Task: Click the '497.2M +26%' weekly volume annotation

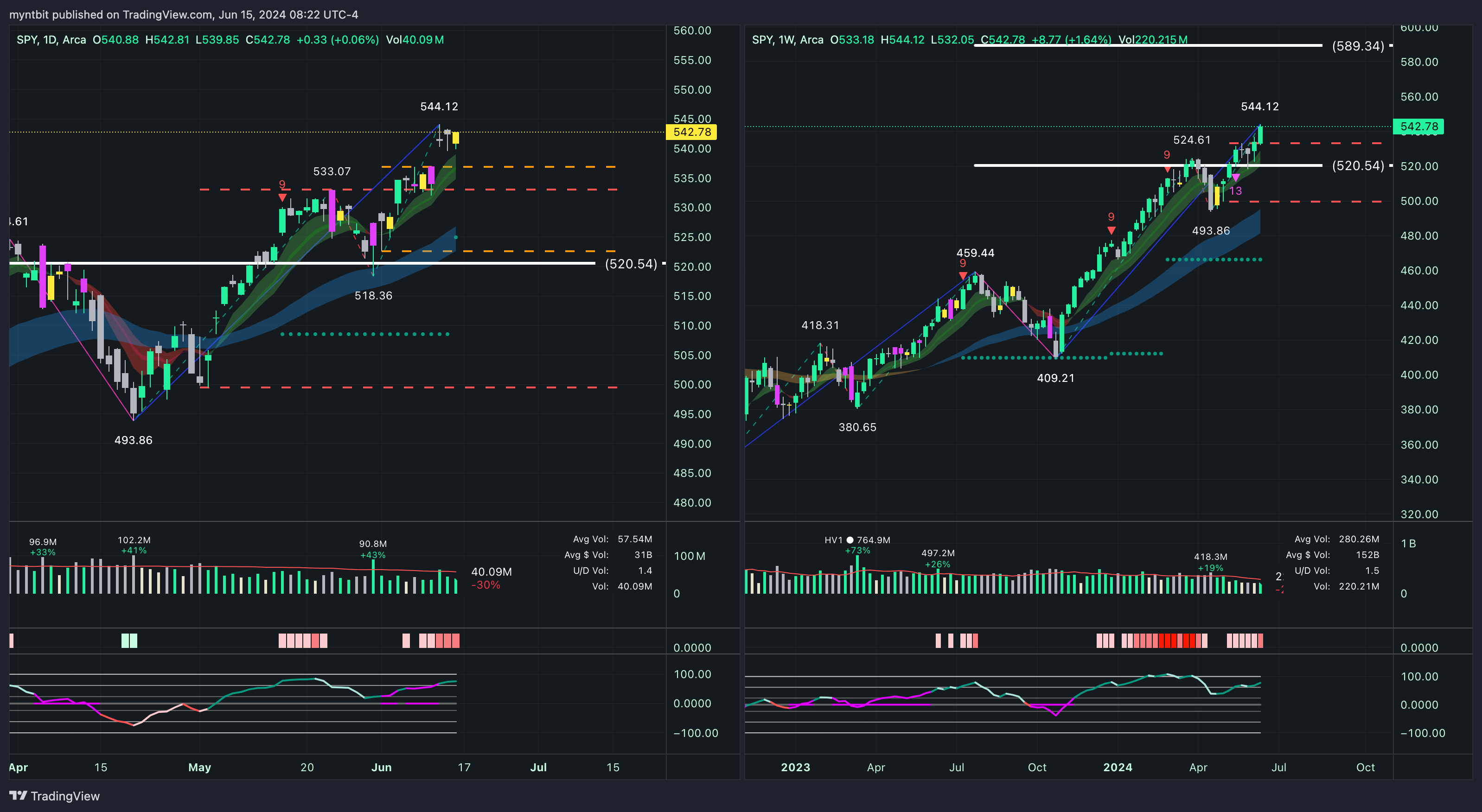Action: [938, 558]
